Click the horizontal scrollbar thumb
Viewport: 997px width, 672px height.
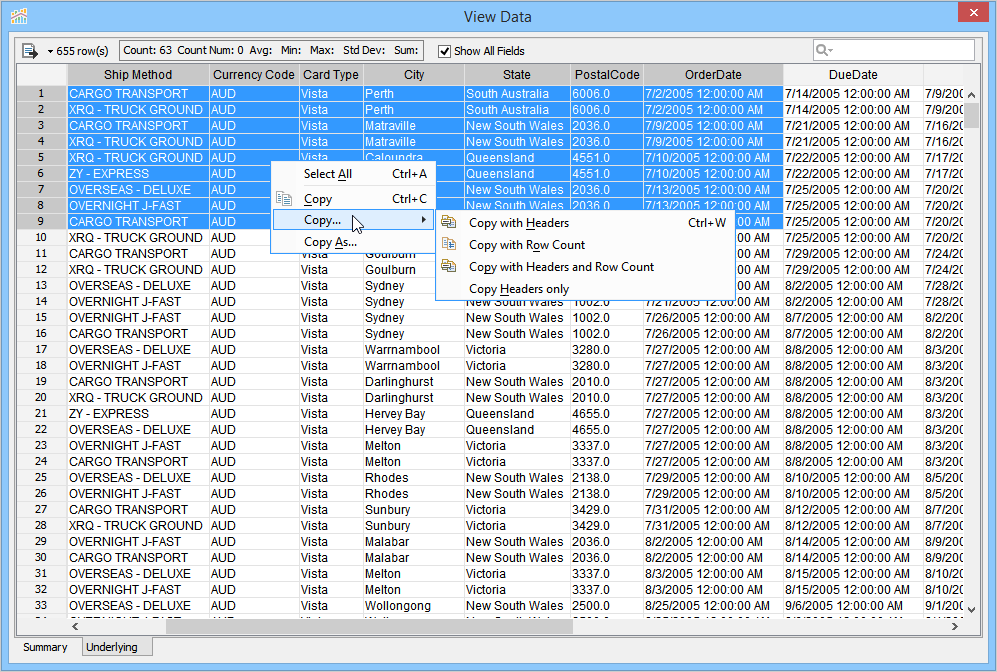(369, 626)
